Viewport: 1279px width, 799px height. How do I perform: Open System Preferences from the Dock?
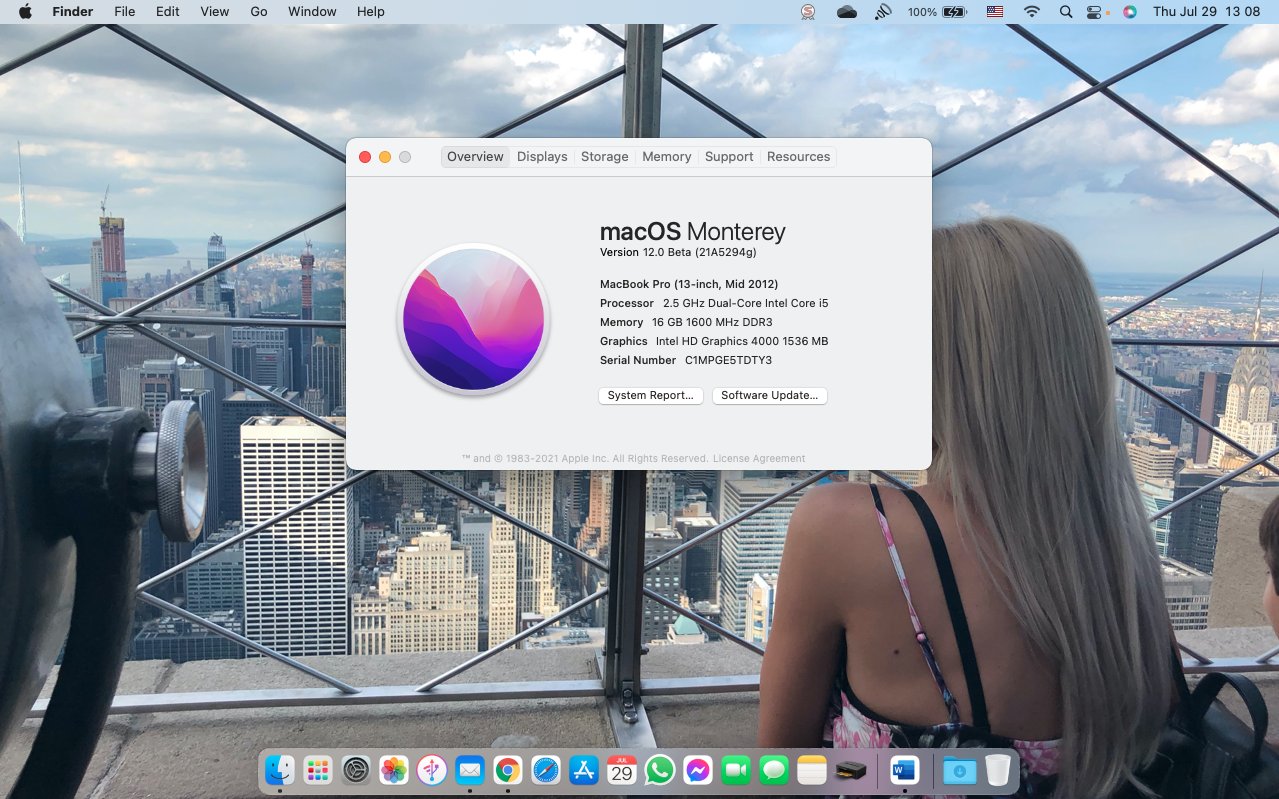click(x=356, y=770)
